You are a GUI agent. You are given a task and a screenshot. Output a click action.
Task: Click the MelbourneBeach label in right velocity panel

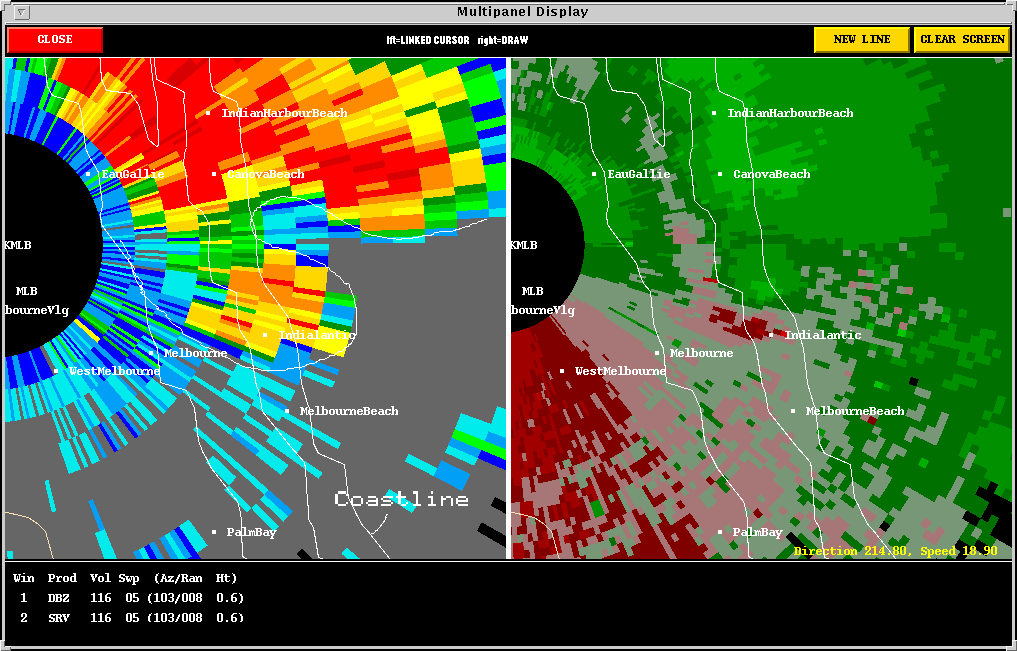click(x=854, y=412)
